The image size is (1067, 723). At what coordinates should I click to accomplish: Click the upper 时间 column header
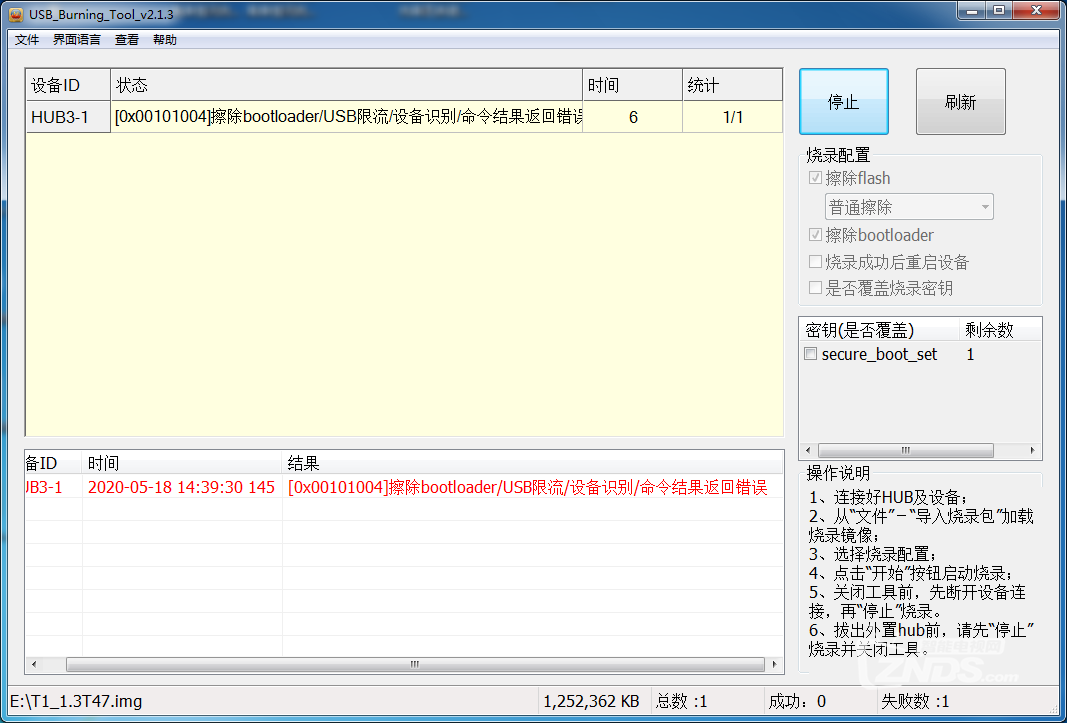point(632,85)
